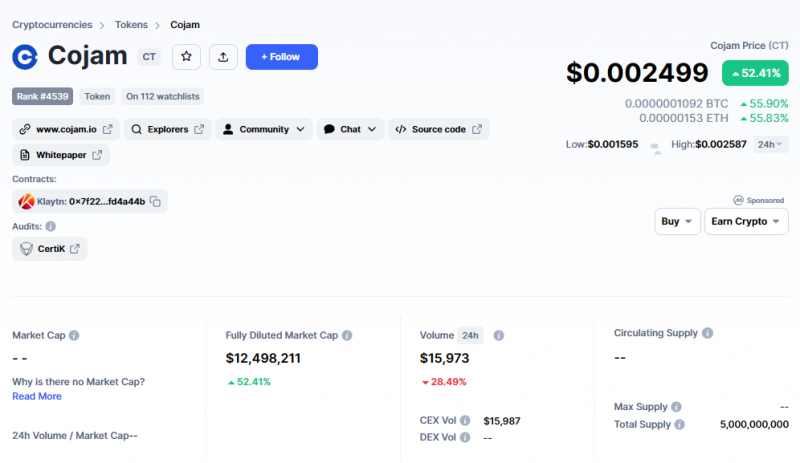This screenshot has height=463, width=800.
Task: Click the Cojam logo icon
Action: tap(25, 57)
